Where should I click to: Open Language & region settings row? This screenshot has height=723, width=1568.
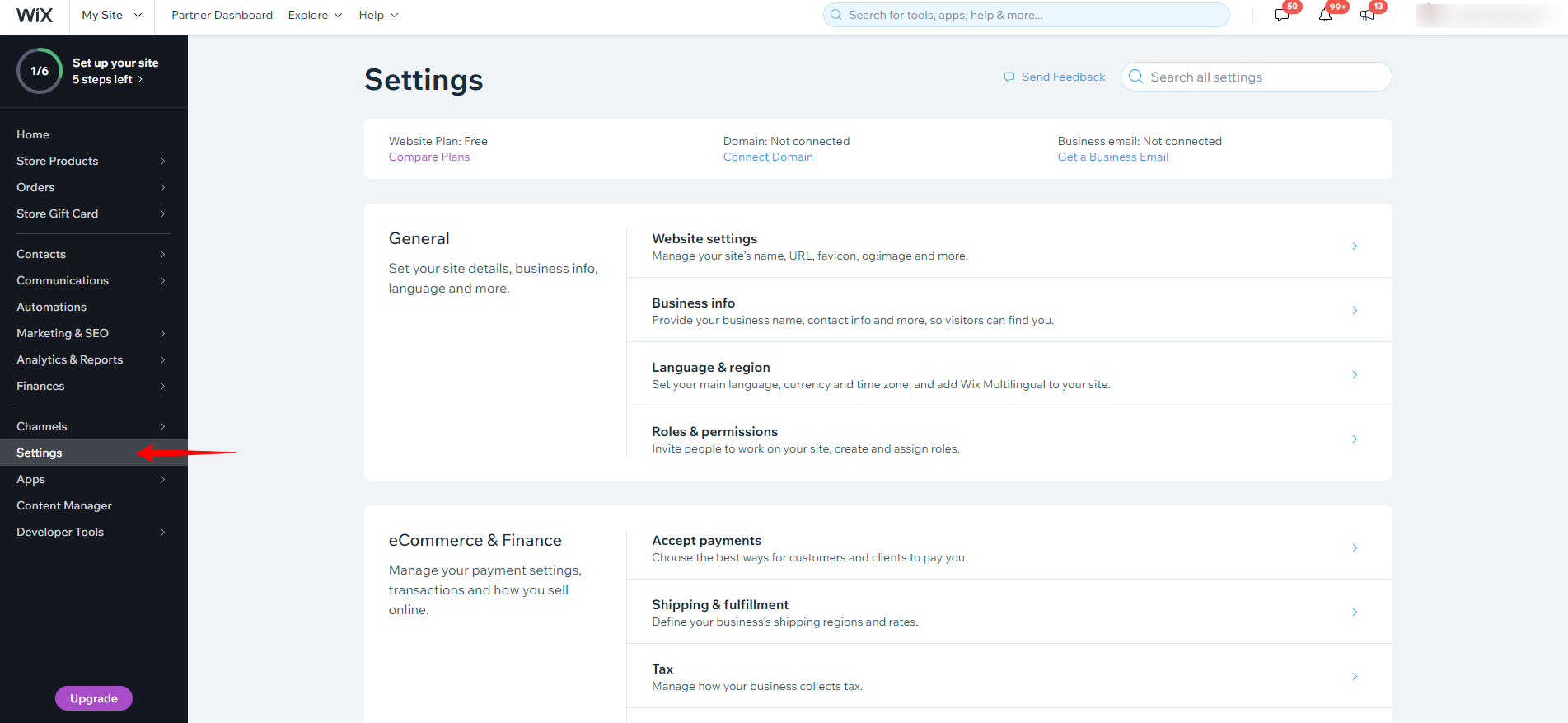1009,374
